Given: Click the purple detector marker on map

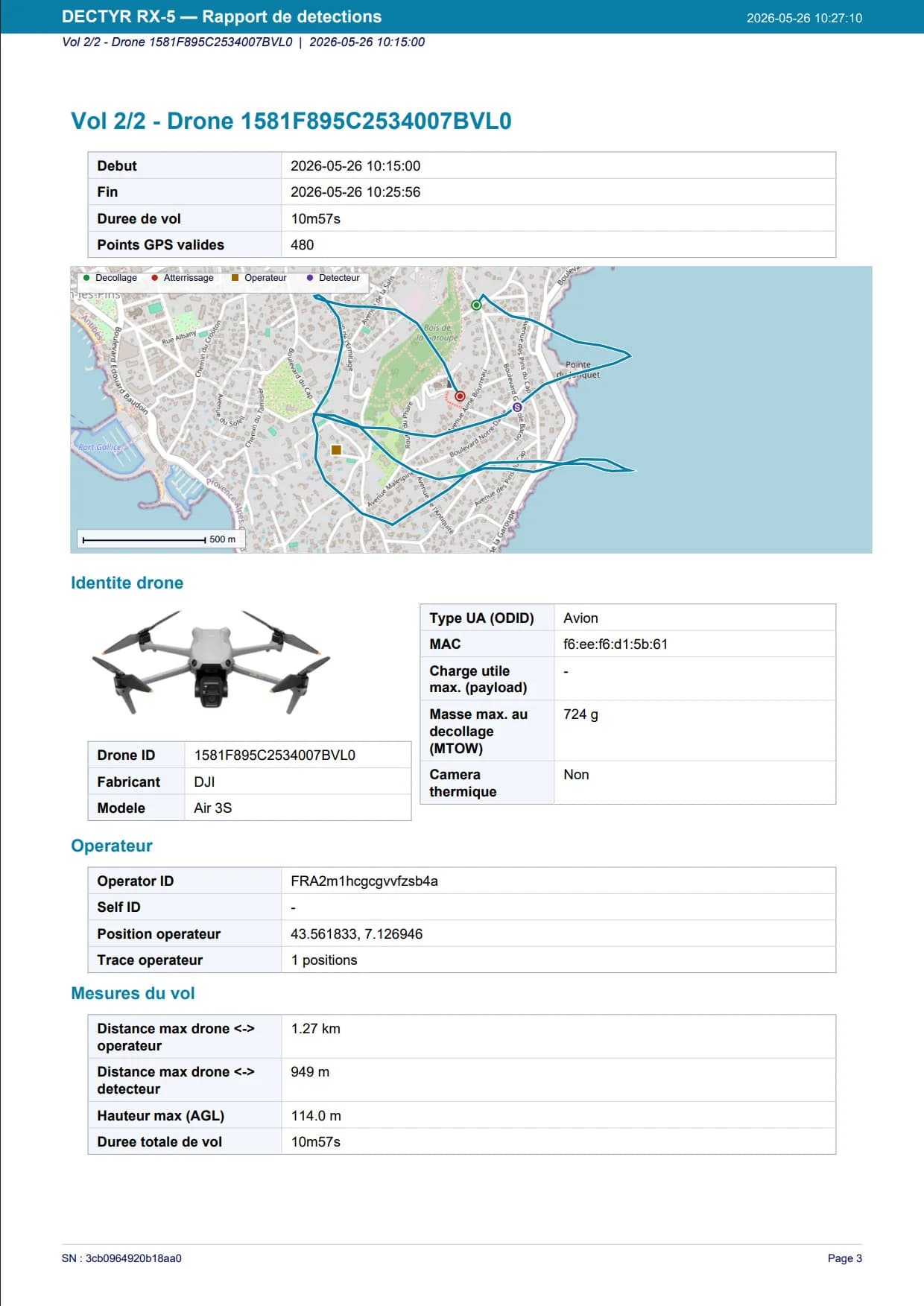Looking at the screenshot, I should click(x=517, y=408).
